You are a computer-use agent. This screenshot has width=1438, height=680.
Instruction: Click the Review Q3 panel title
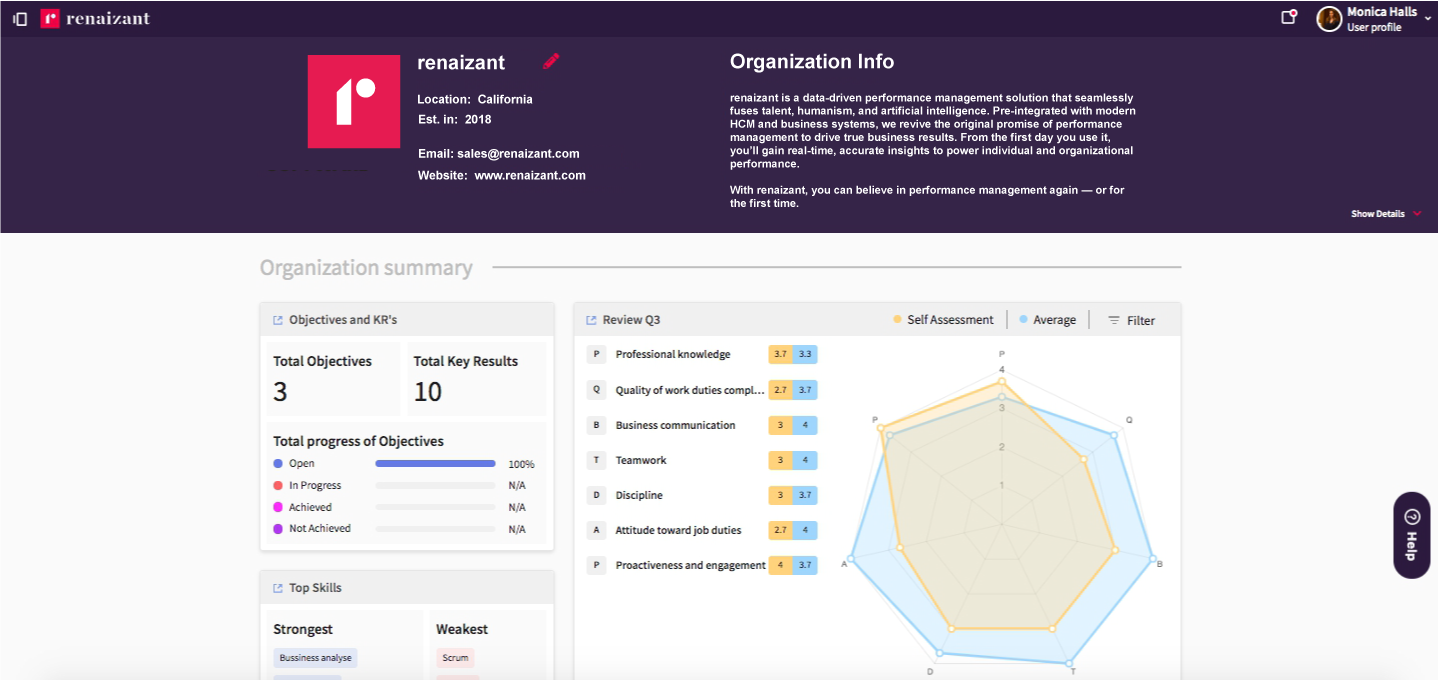[631, 320]
